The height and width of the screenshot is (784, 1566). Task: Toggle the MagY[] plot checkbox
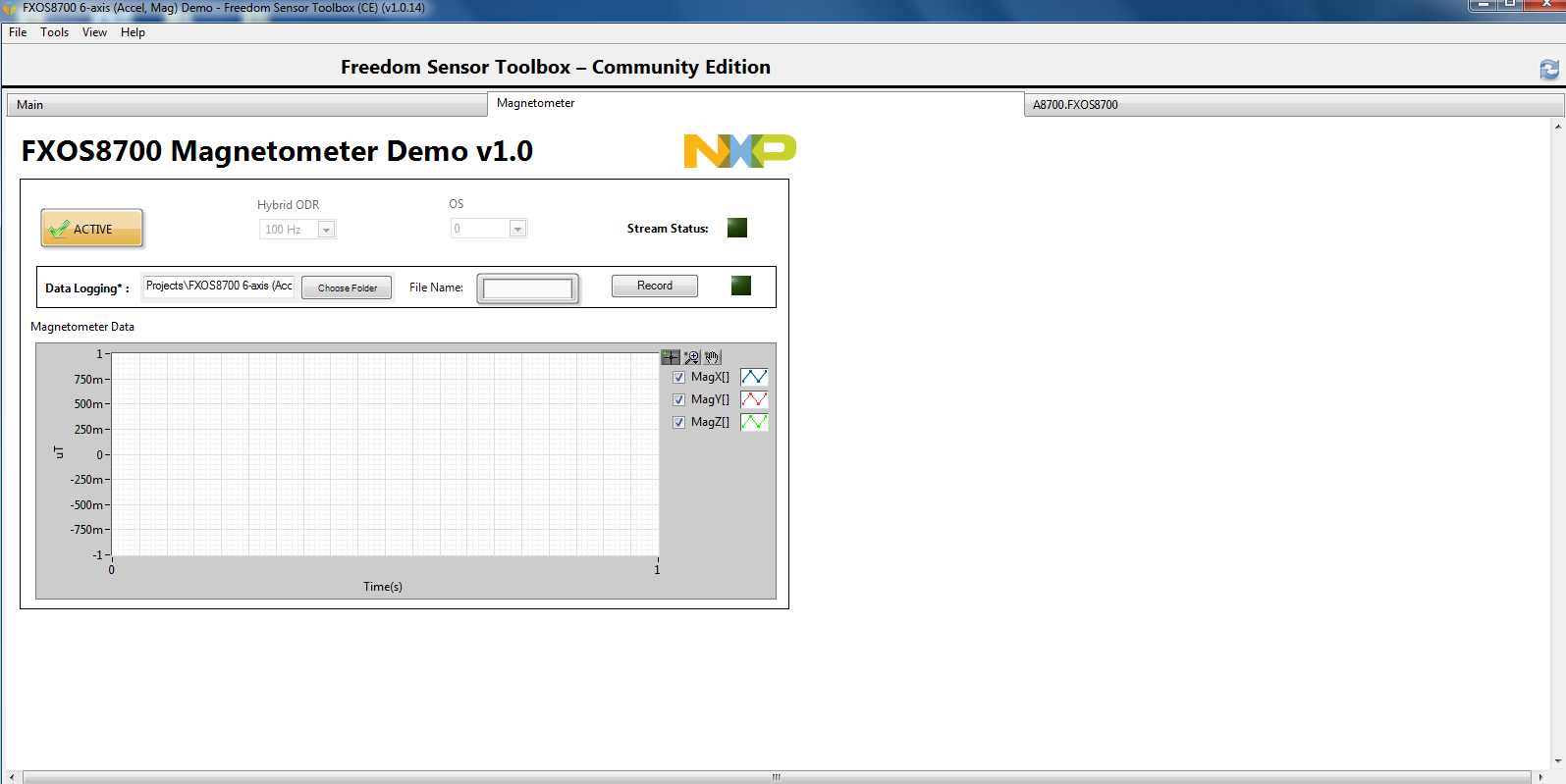[678, 399]
